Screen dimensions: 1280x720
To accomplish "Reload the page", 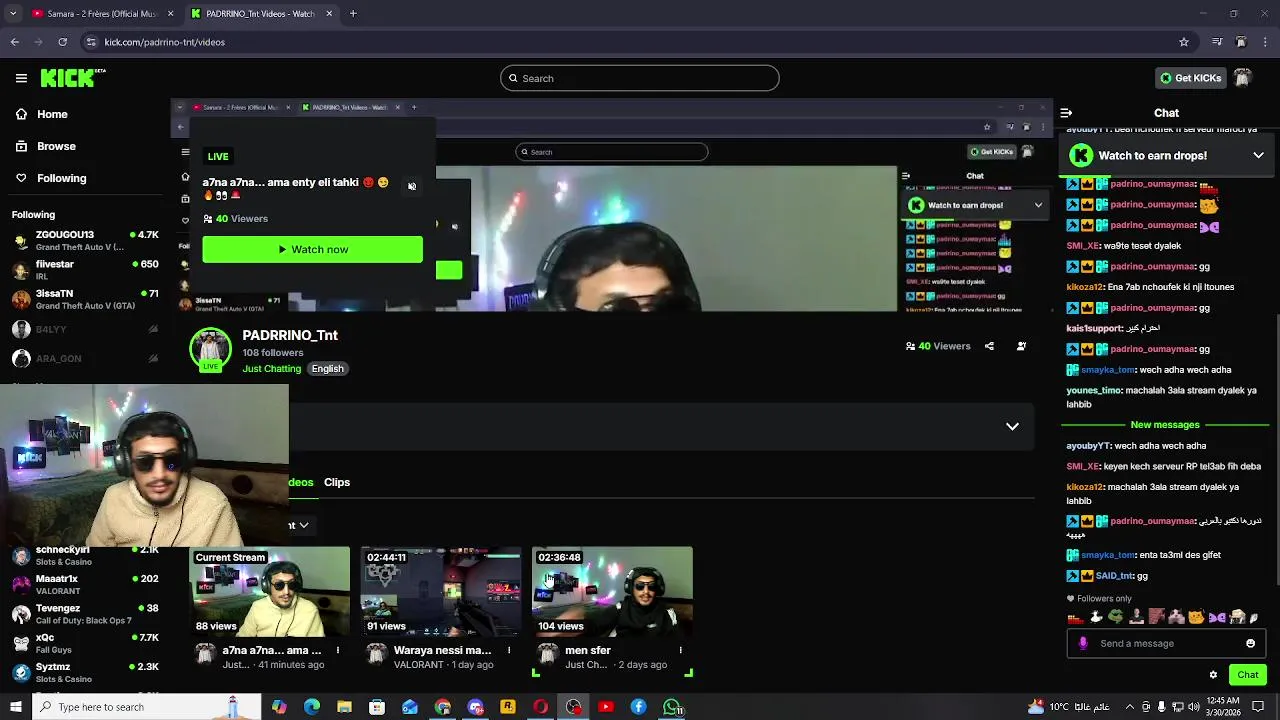I will pos(63,42).
